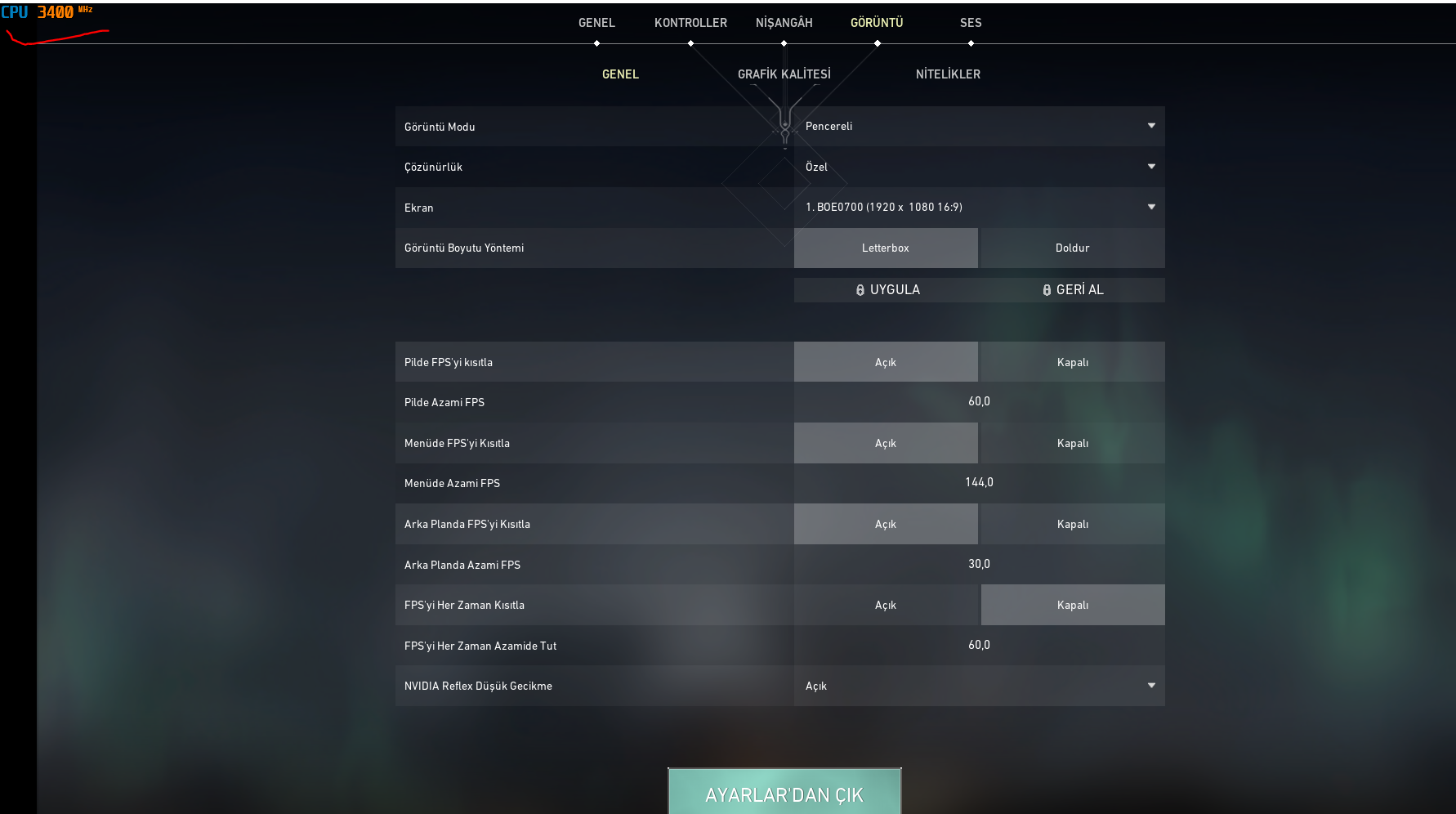Select Doldur scaling method

pyautogui.click(x=1073, y=248)
